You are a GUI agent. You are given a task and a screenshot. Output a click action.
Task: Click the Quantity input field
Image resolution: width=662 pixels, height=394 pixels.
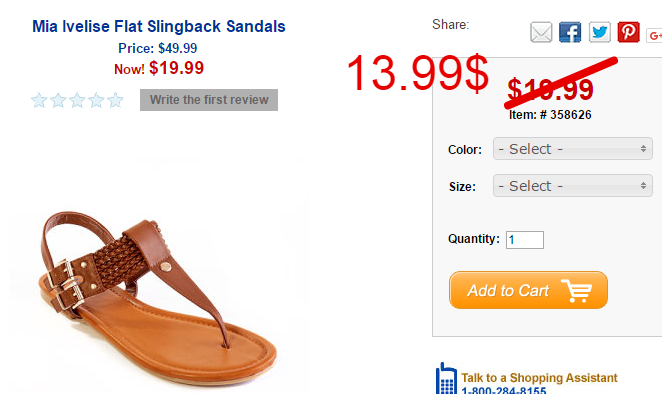(x=525, y=240)
